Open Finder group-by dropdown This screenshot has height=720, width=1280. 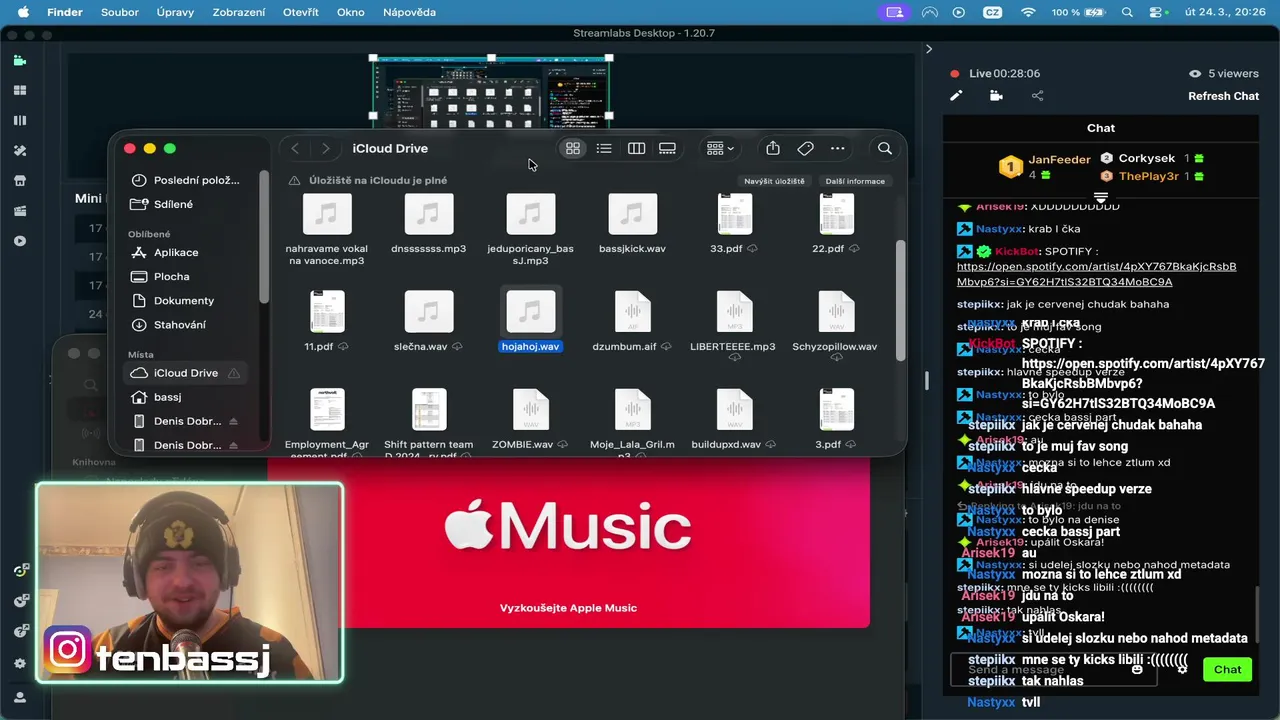[720, 148]
